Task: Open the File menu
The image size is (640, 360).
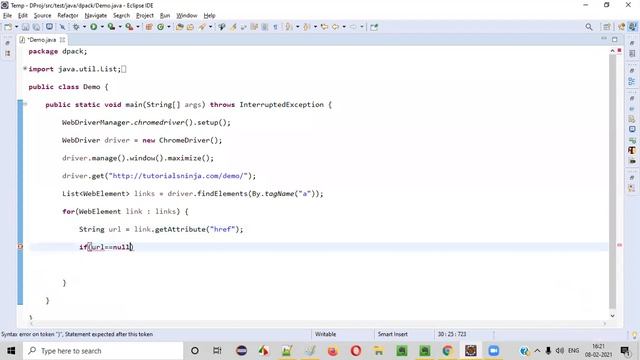Action: point(7,16)
